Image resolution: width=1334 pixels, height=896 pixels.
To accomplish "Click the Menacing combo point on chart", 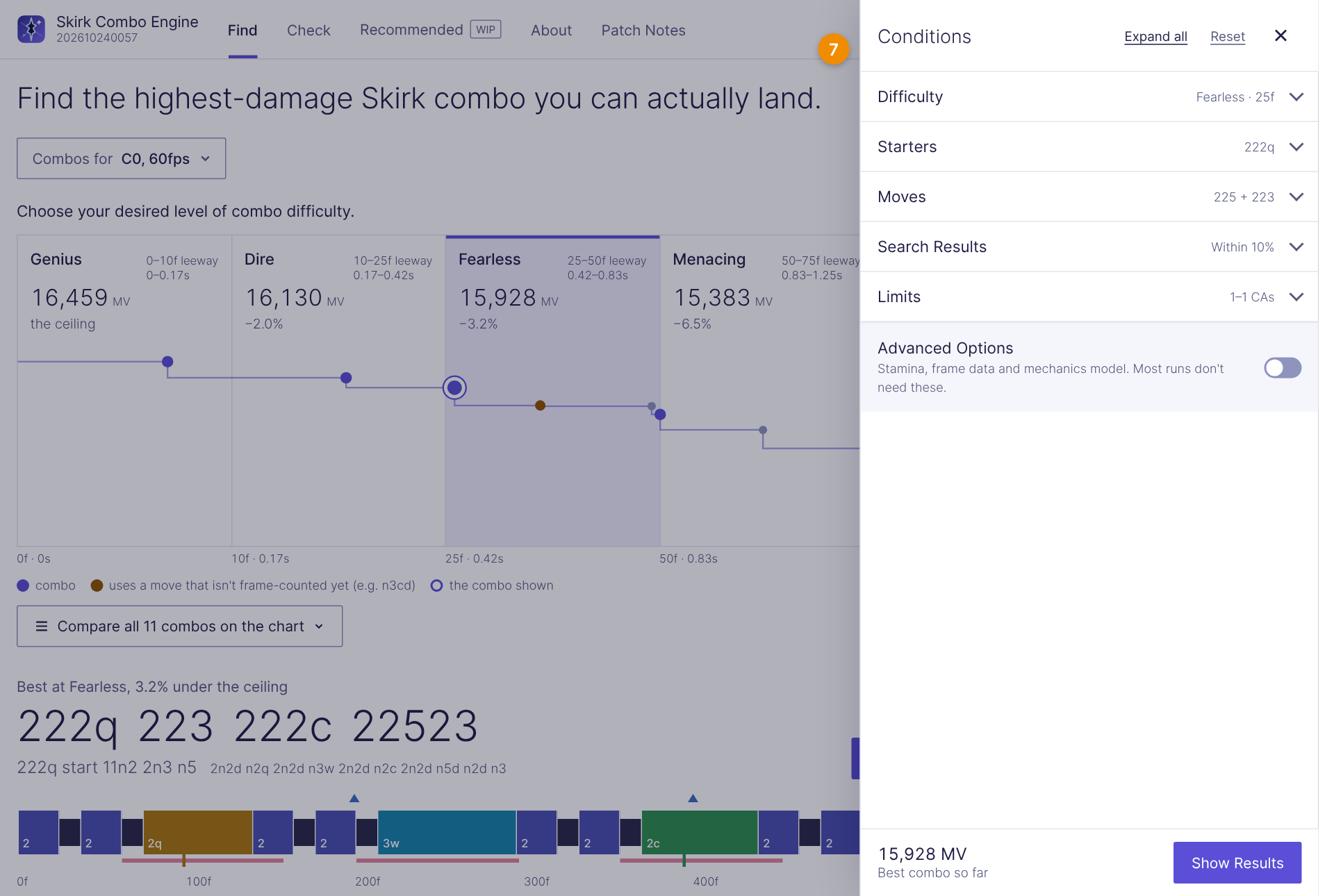I will [660, 415].
